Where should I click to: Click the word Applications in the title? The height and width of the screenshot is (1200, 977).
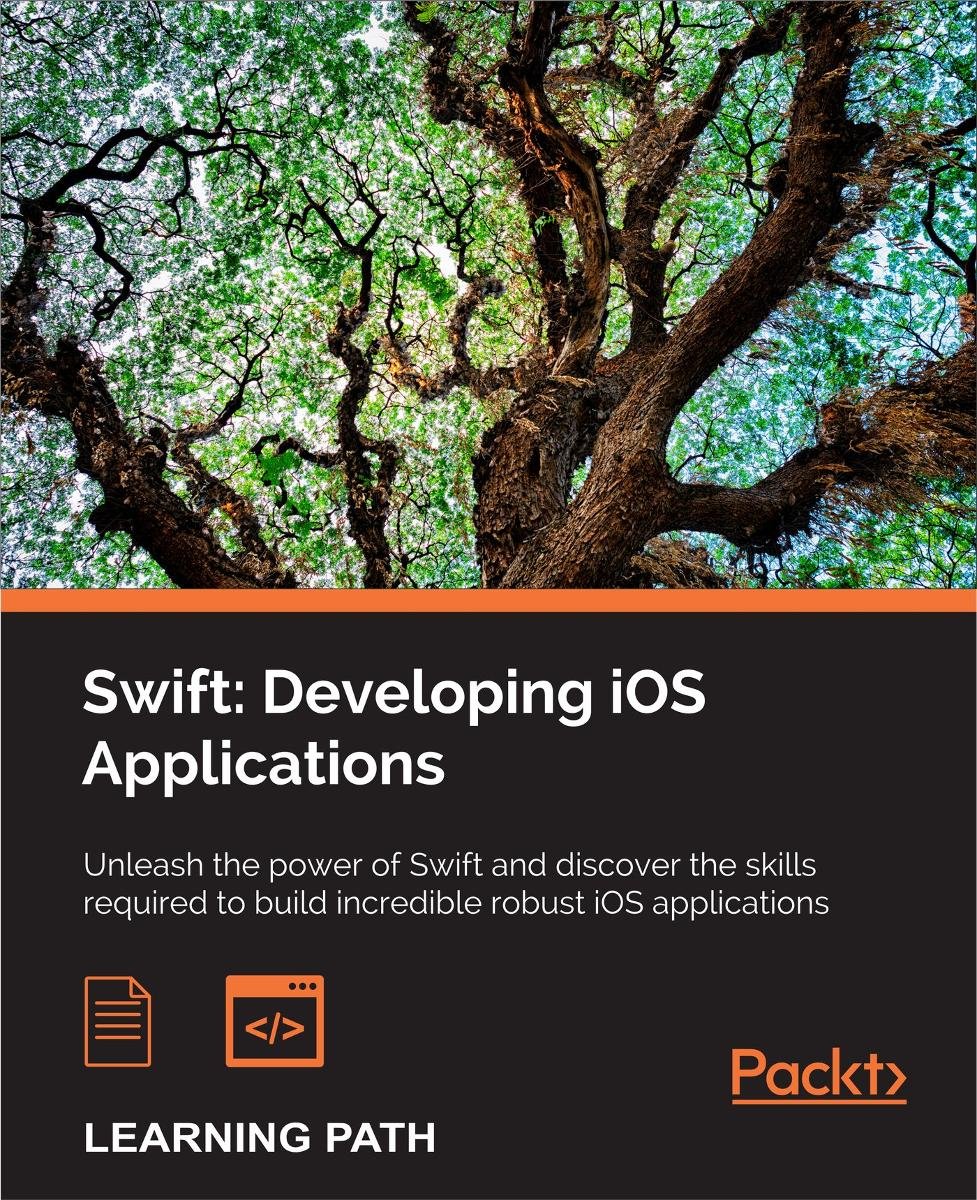pos(263,765)
